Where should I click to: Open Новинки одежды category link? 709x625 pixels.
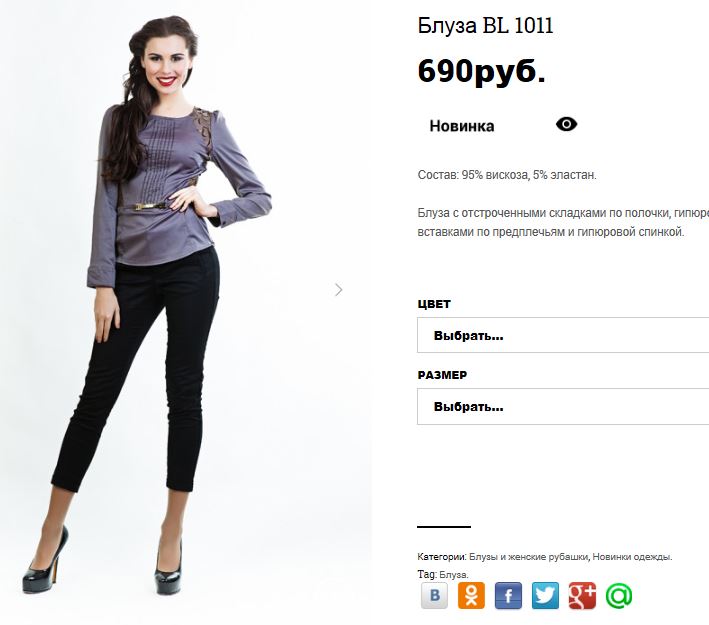point(631,557)
